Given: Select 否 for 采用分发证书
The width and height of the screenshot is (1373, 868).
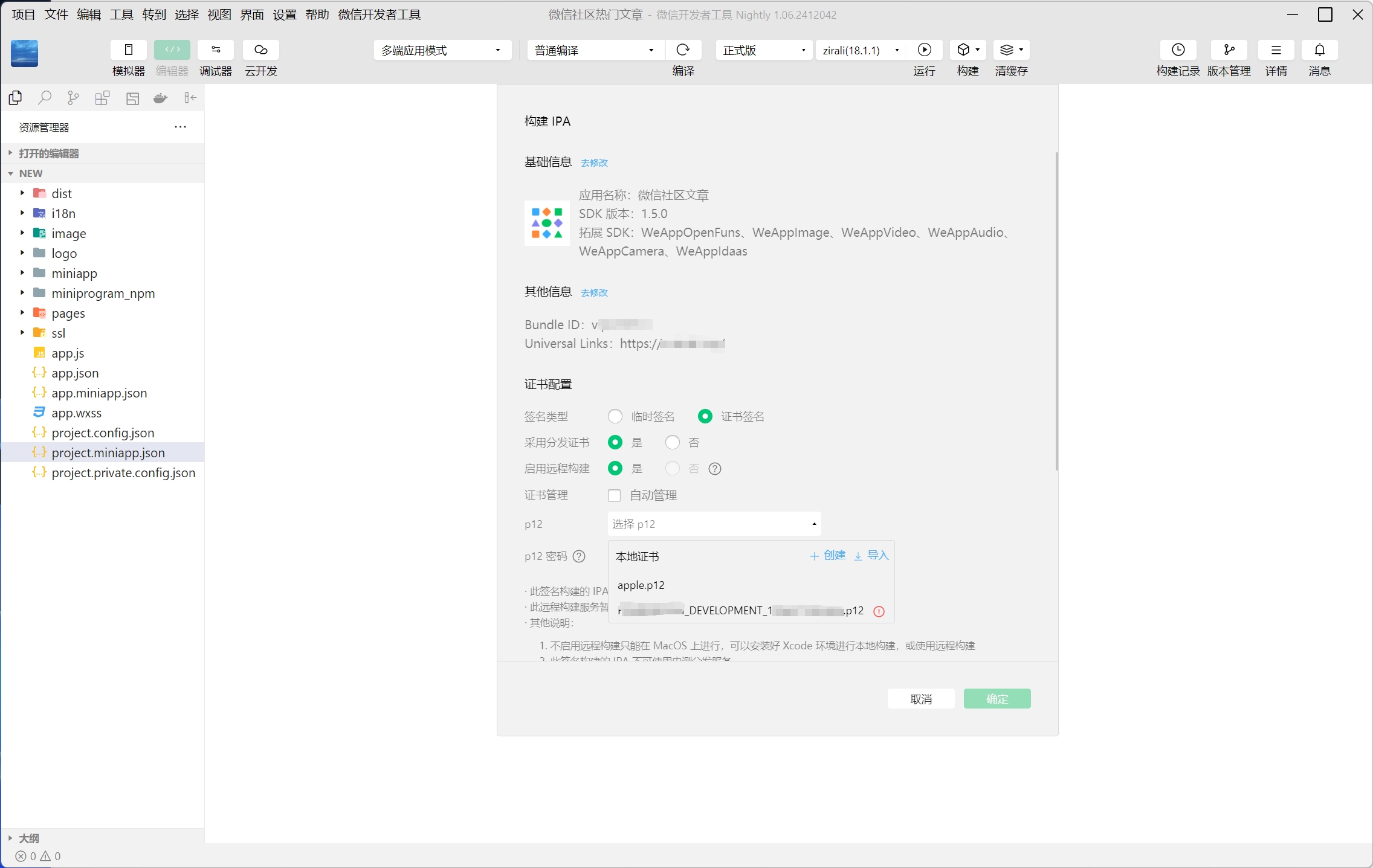Looking at the screenshot, I should pos(672,442).
